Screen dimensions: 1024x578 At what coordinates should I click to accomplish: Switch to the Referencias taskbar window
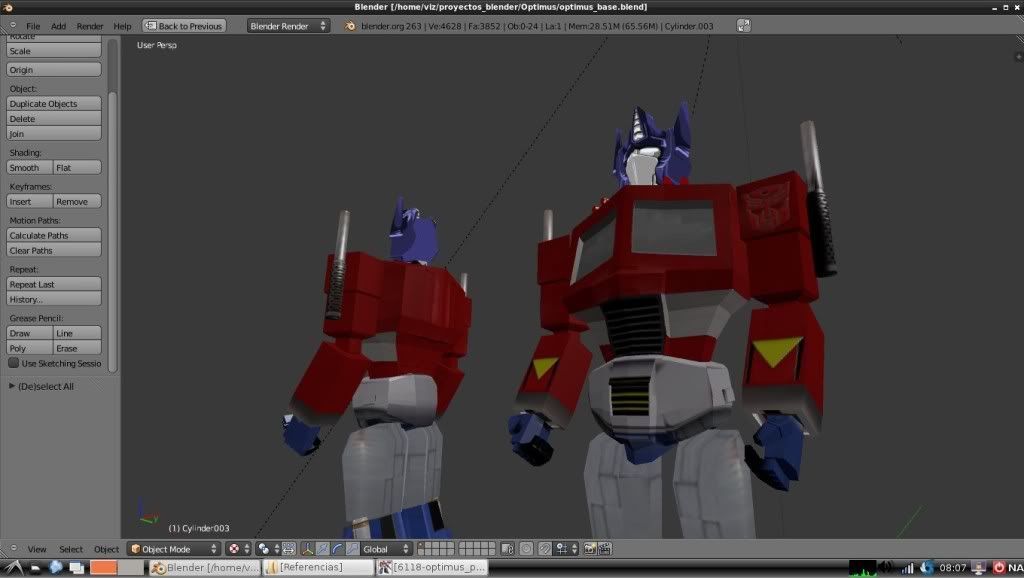pos(317,568)
